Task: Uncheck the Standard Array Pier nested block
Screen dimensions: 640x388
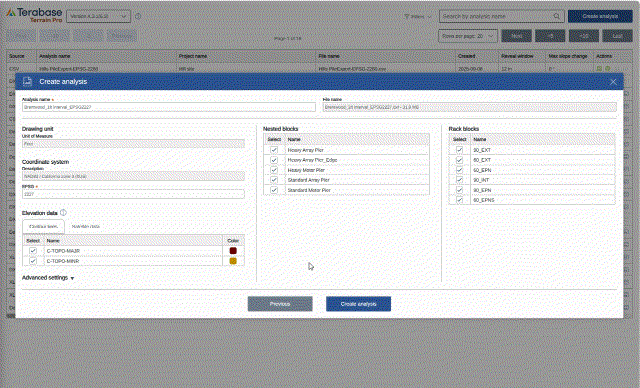Action: (274, 180)
